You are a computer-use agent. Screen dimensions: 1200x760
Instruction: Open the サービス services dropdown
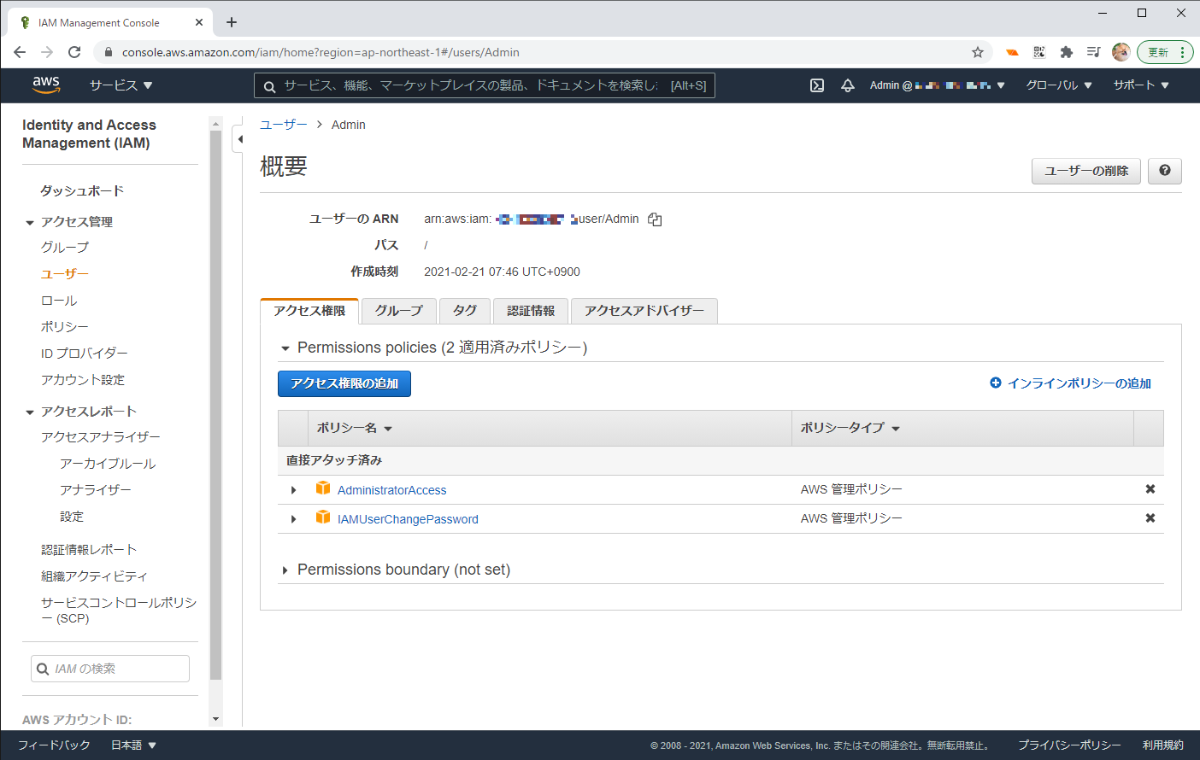(x=121, y=85)
